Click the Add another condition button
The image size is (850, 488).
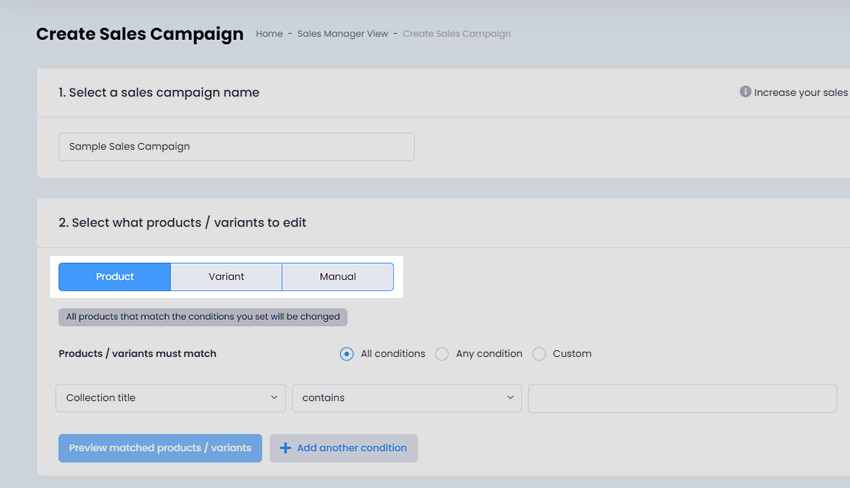pyautogui.click(x=344, y=448)
